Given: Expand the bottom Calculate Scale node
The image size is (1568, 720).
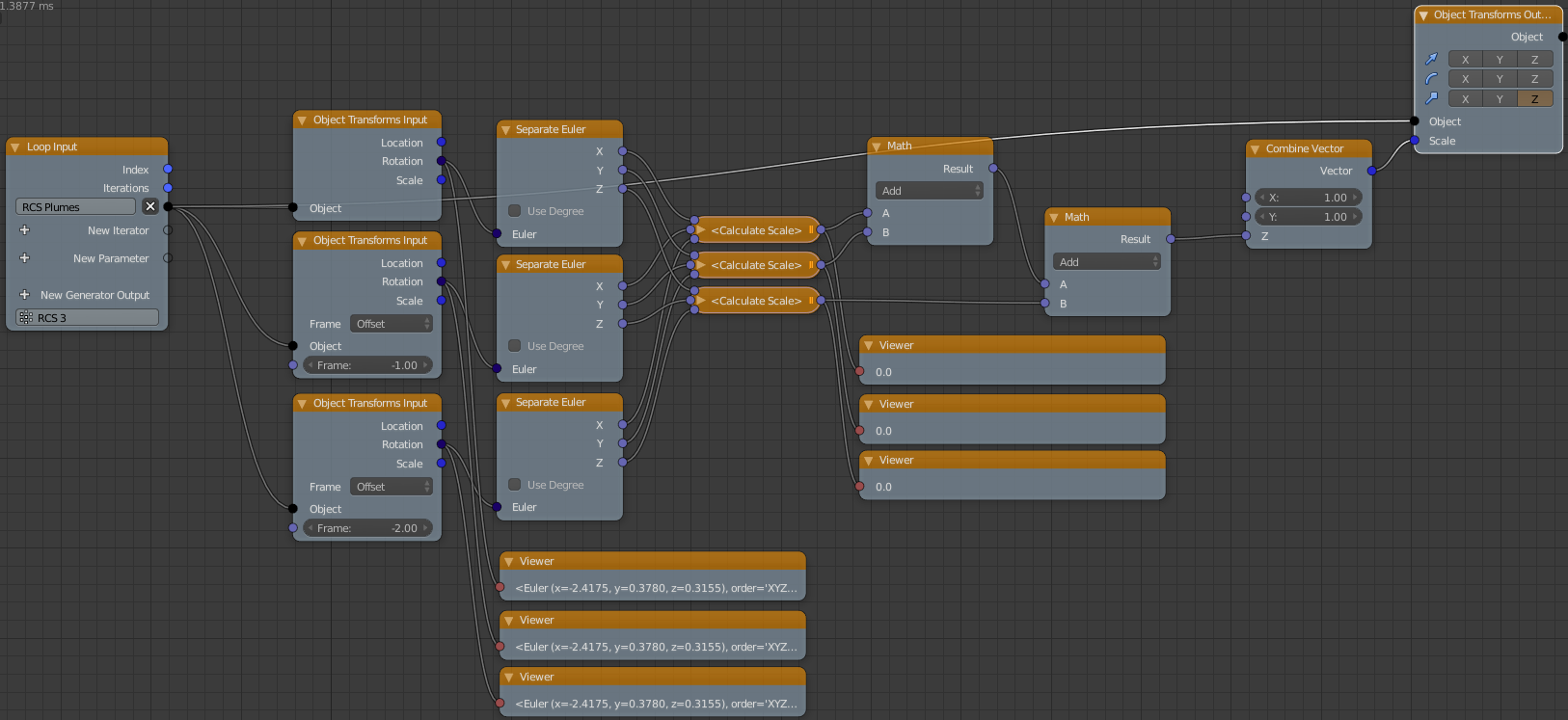Looking at the screenshot, I should (701, 301).
